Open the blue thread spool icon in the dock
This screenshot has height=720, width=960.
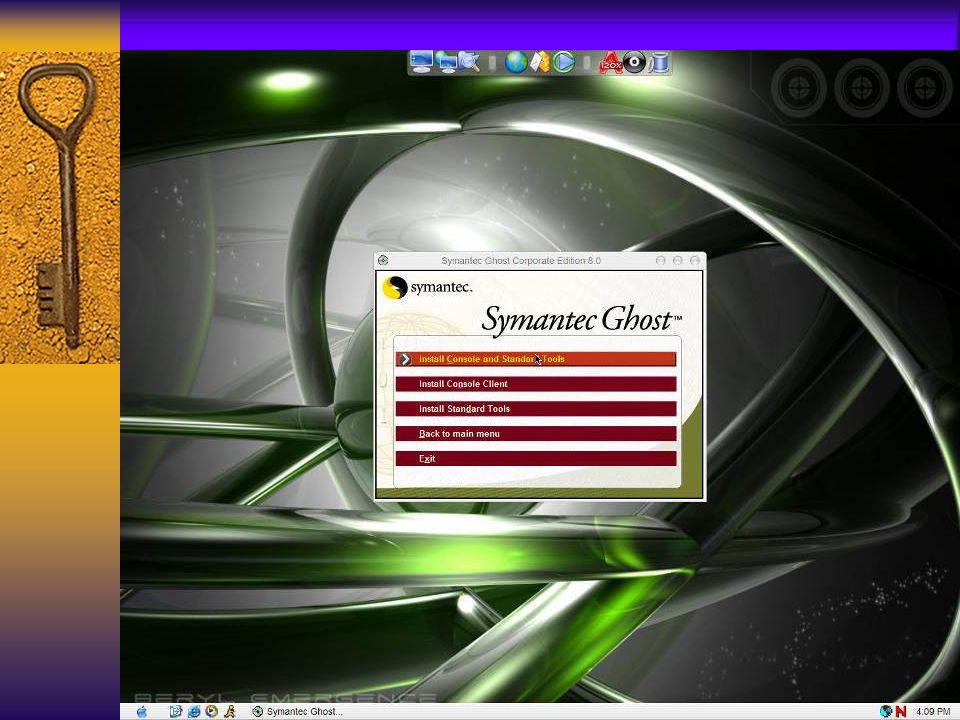(x=658, y=62)
